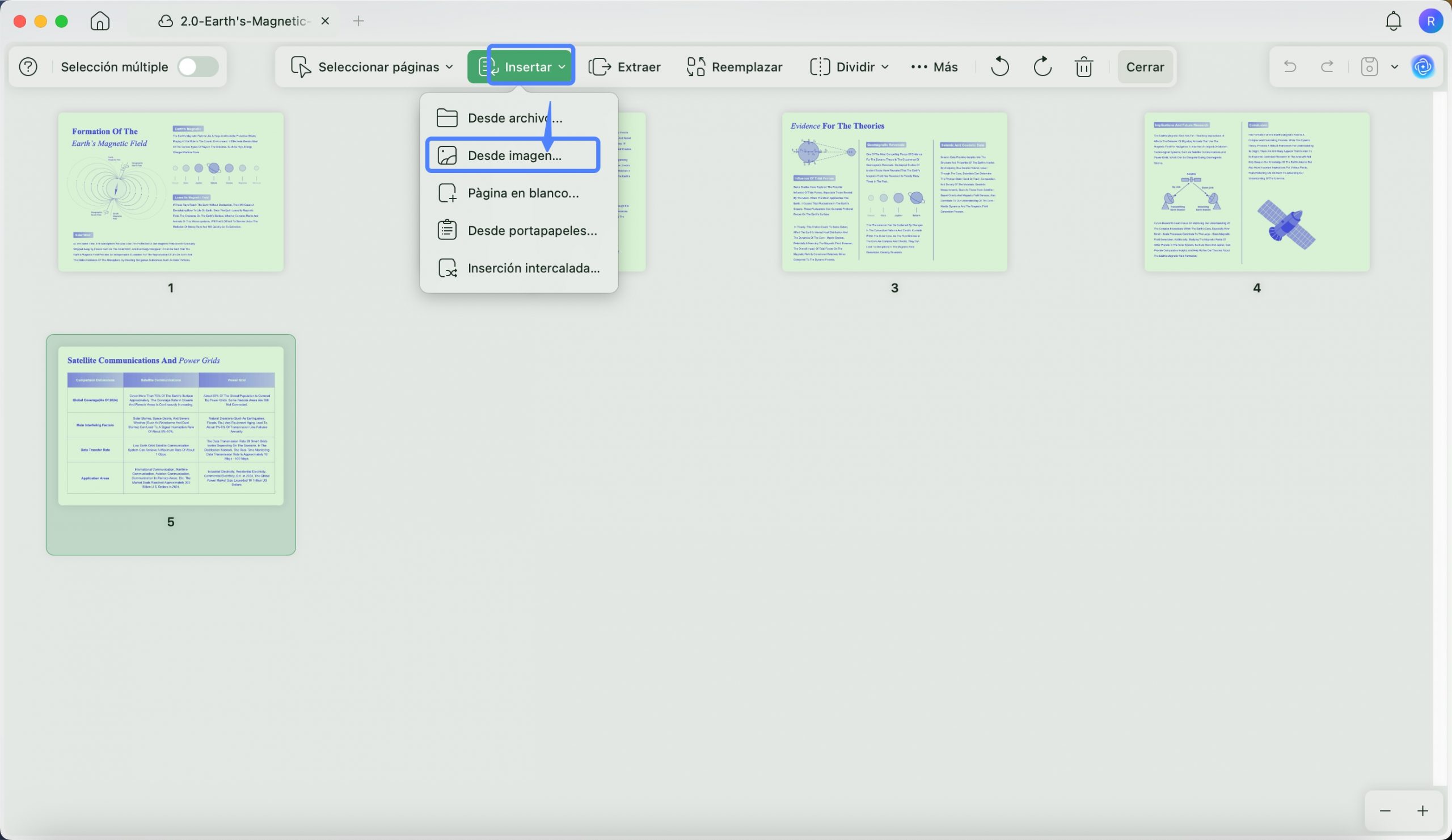Delete selected page with trash icon
Viewport: 1452px width, 840px height.
point(1084,67)
